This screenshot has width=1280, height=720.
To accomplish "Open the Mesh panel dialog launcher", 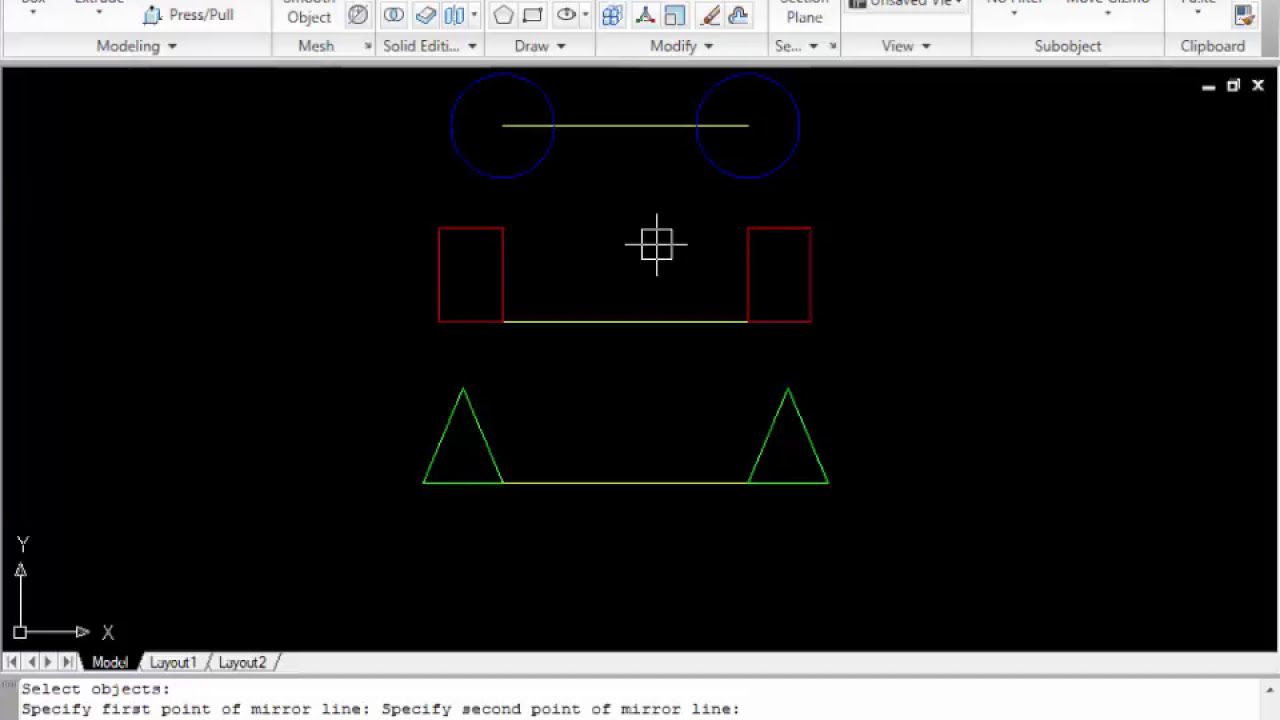I will [368, 46].
